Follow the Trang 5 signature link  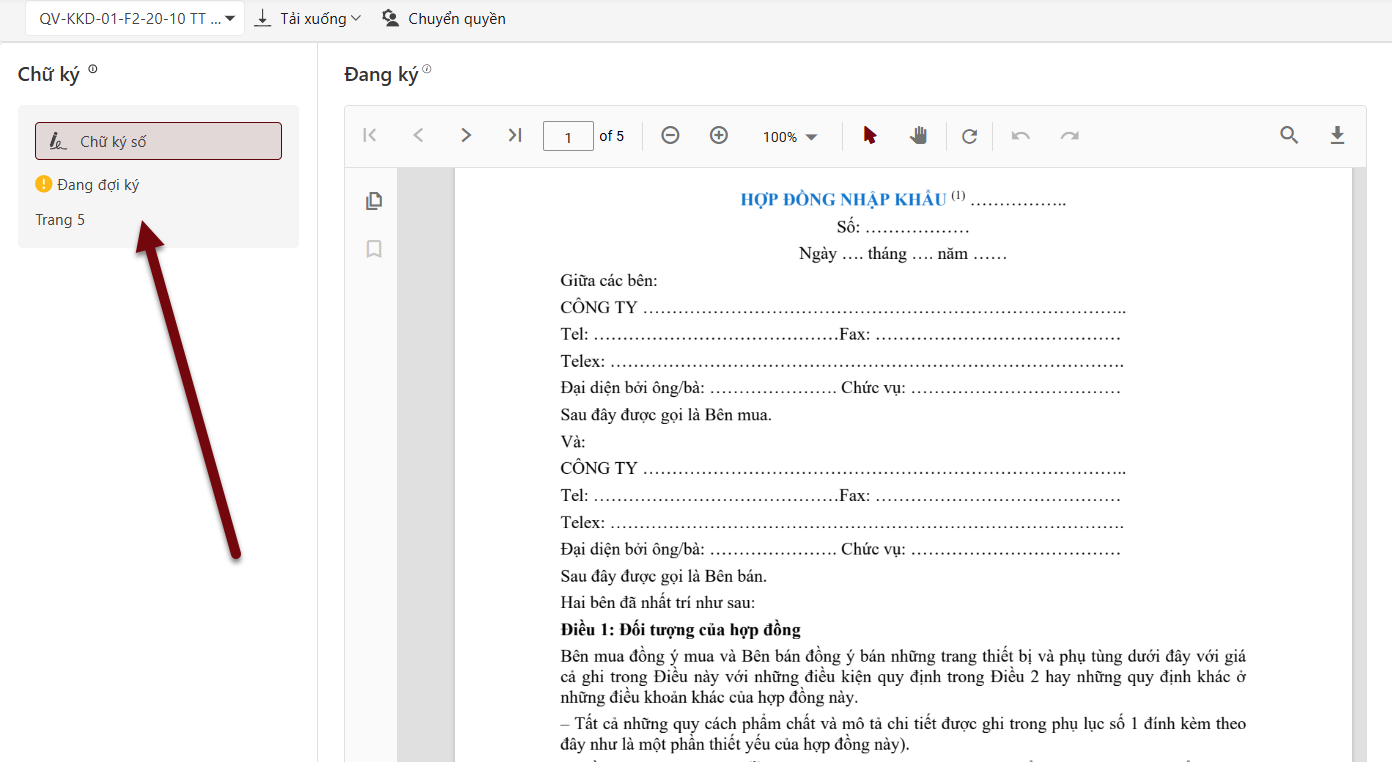60,219
